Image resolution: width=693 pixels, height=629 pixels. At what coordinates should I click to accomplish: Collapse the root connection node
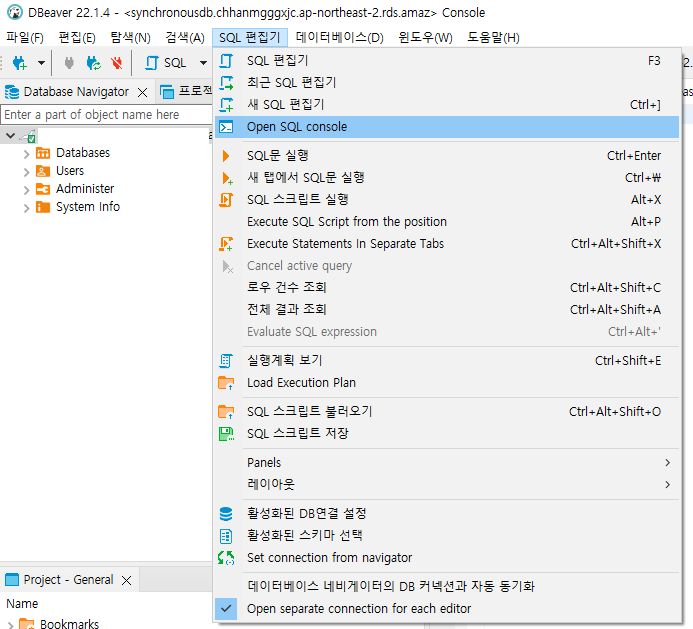[11, 135]
